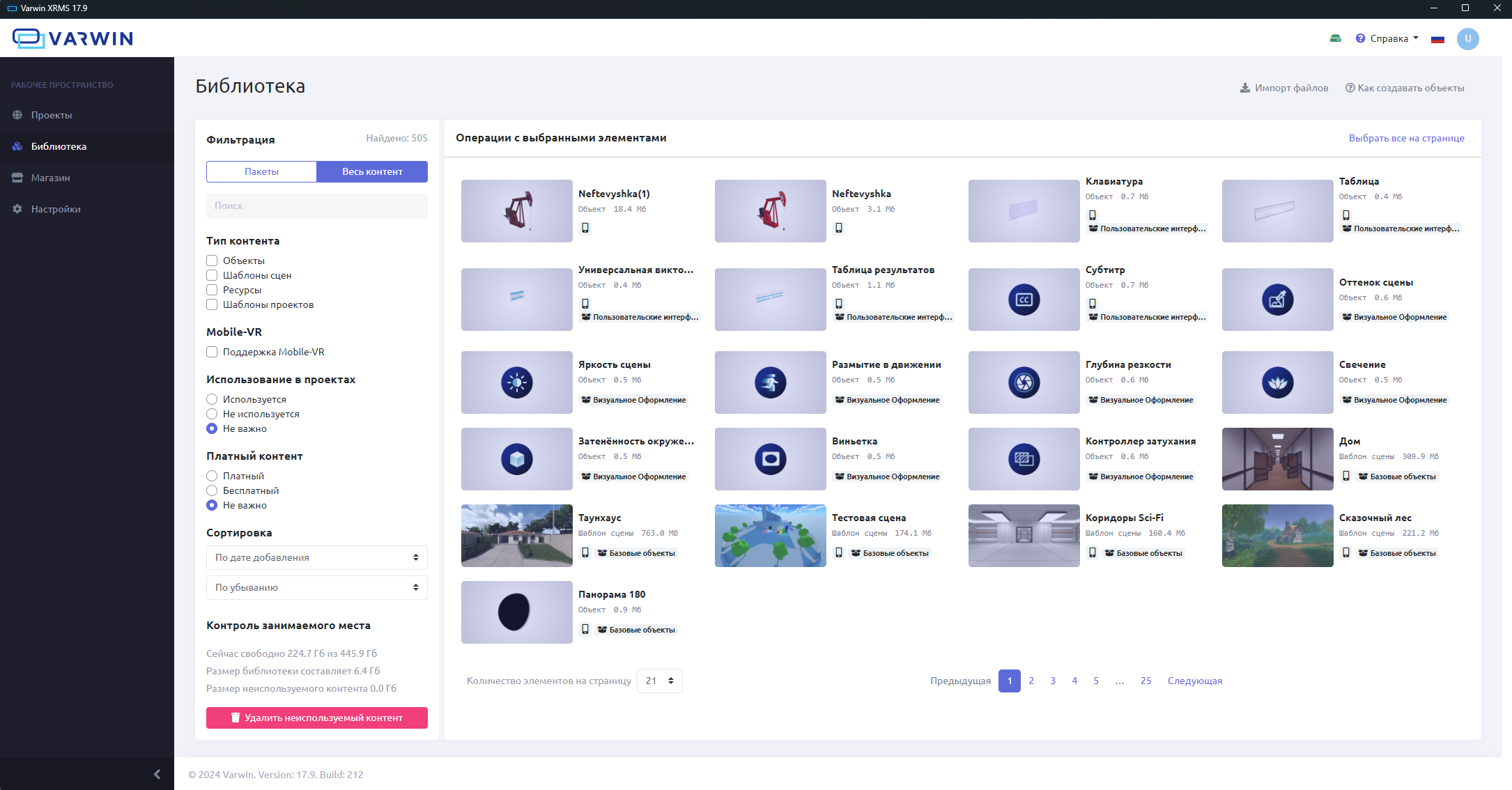Viewport: 1512px width, 790px height.
Task: Open Магазин in the sidebar
Action: click(x=50, y=178)
